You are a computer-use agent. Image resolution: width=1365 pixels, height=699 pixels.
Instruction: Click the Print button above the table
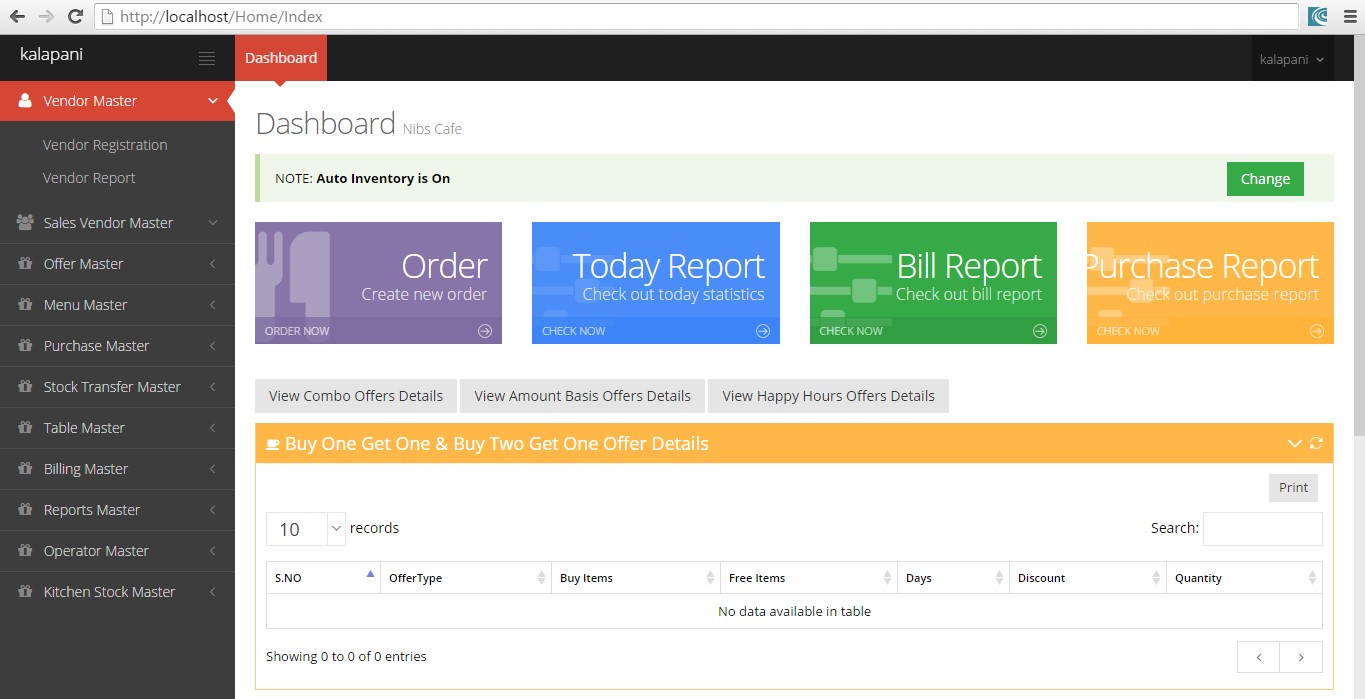[1292, 487]
